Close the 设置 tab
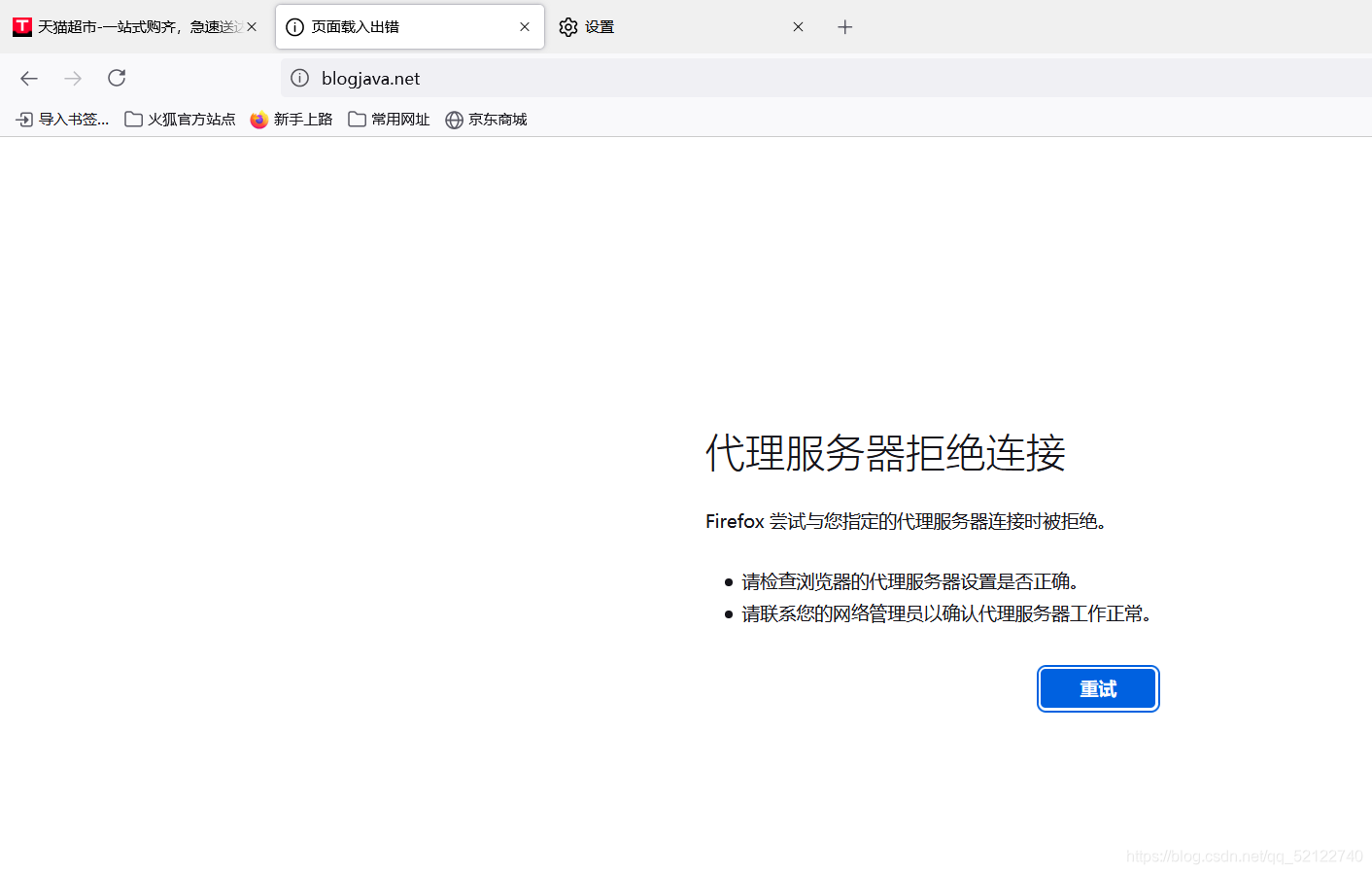This screenshot has height=874, width=1372. click(x=798, y=27)
